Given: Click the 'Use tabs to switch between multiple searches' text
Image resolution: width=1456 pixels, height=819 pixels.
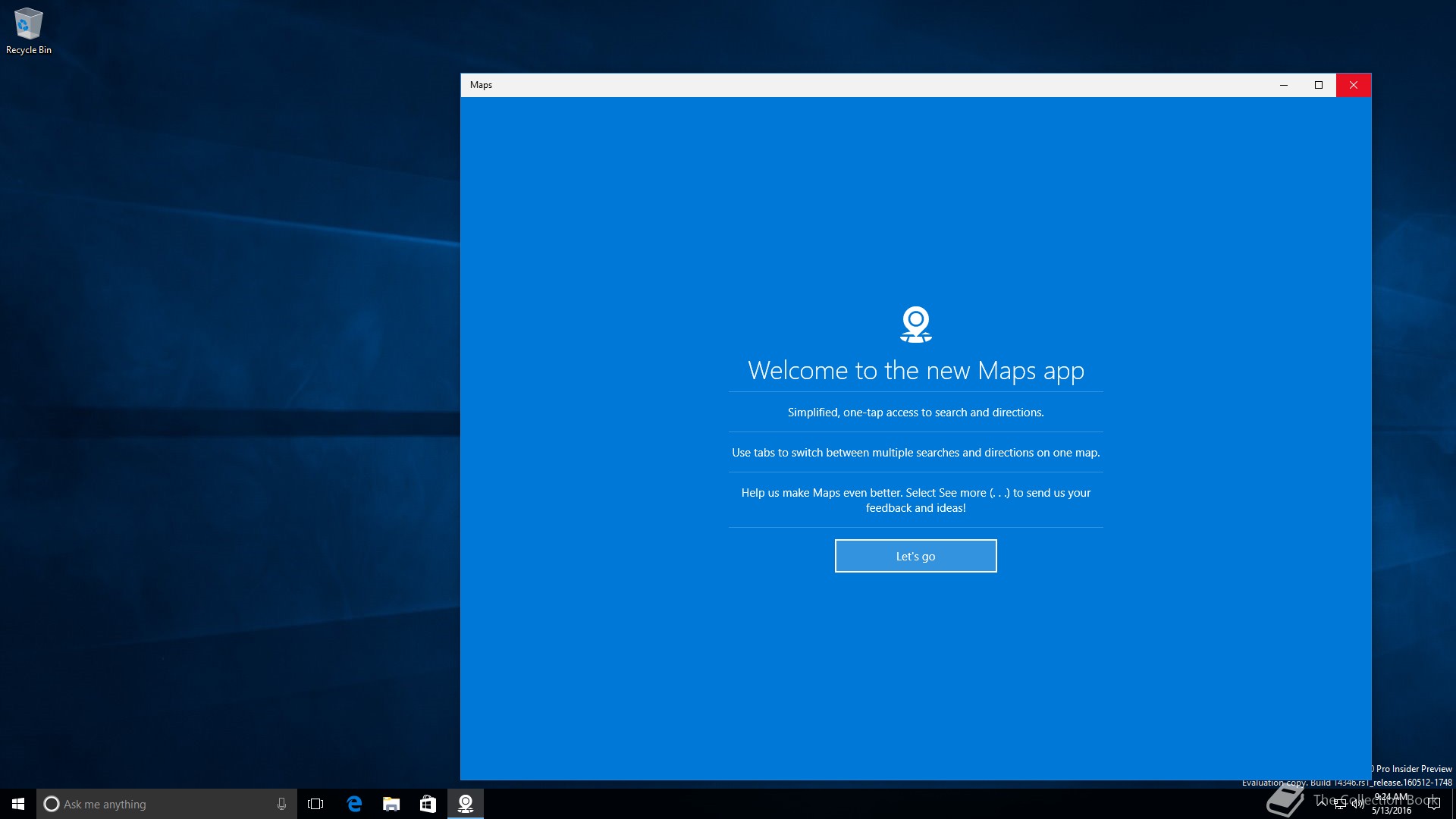Looking at the screenshot, I should coord(915,453).
